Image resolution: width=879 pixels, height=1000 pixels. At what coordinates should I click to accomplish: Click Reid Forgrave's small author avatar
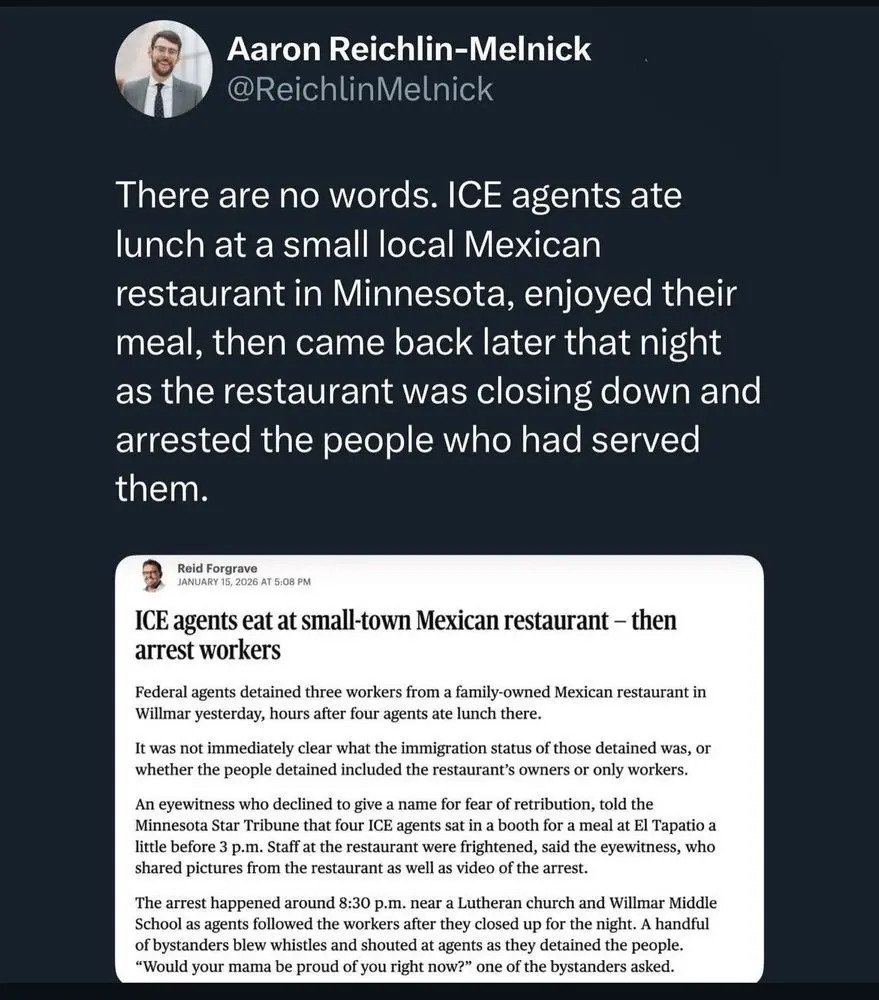point(152,574)
